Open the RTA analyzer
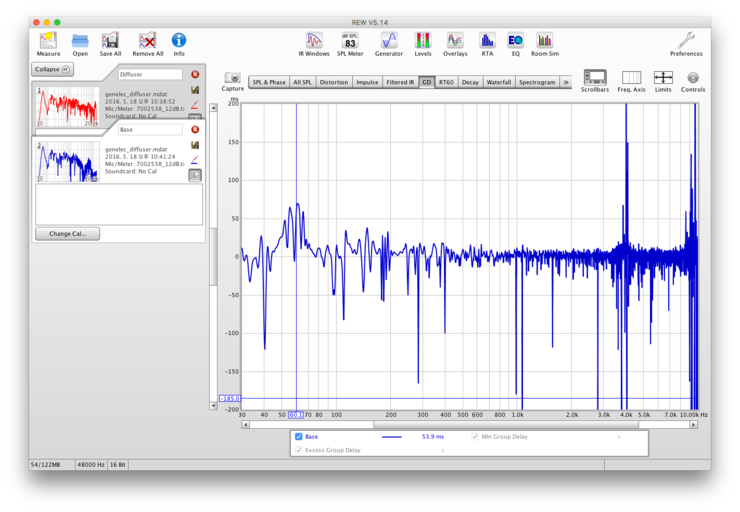The height and width of the screenshot is (512, 740). 487,42
